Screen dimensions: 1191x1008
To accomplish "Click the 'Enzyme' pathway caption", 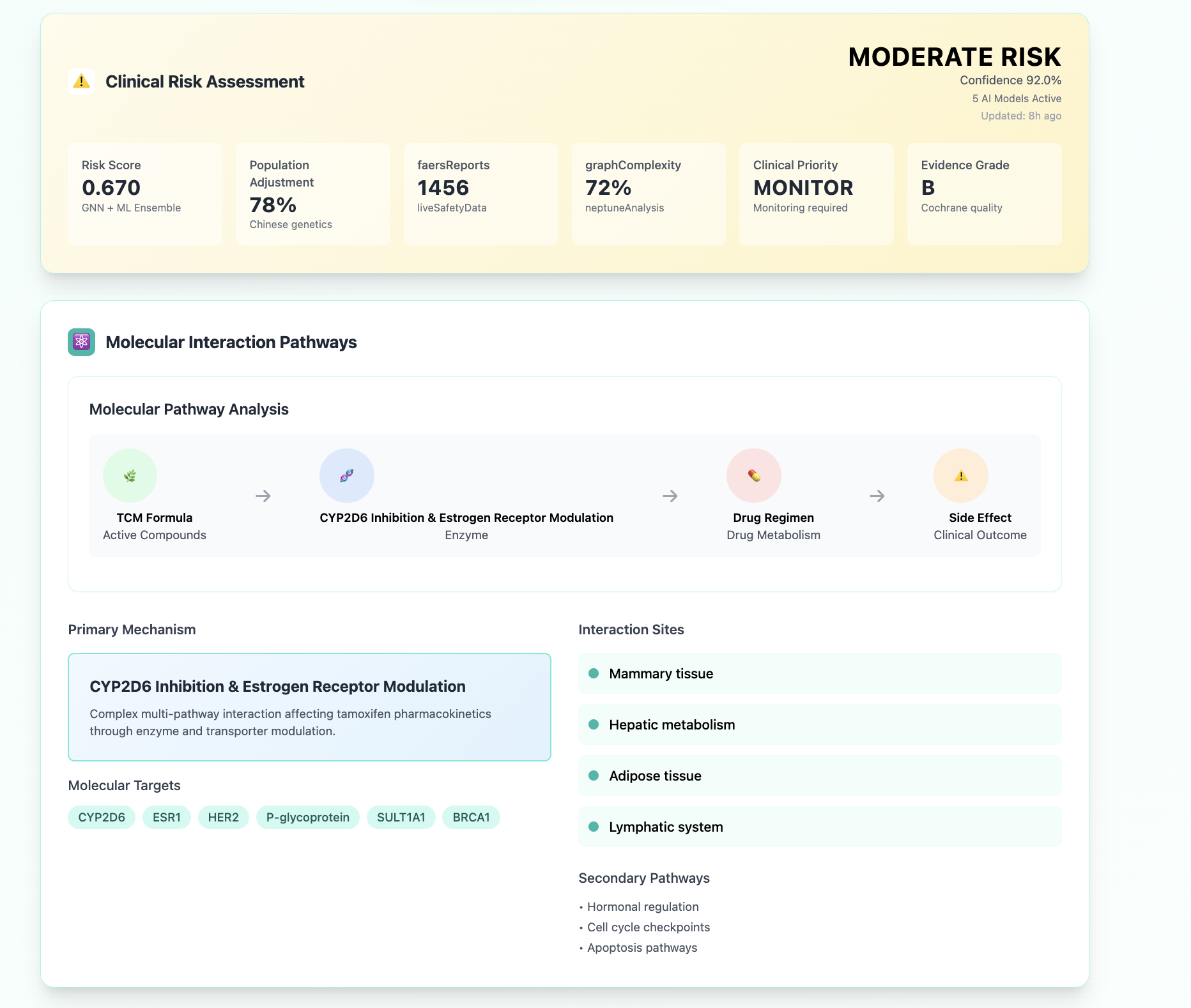I will [466, 535].
